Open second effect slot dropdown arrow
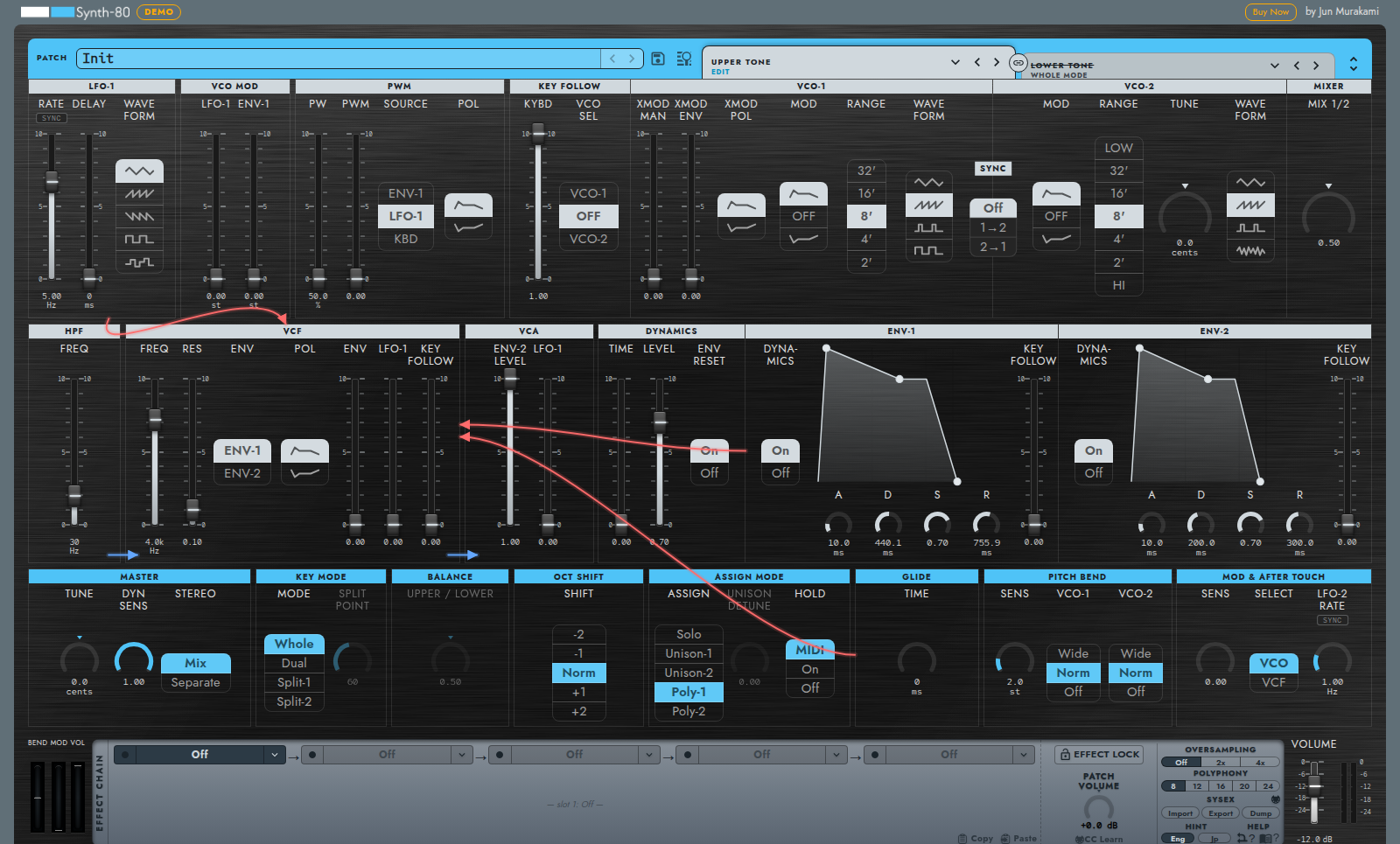Viewport: 1400px width, 844px height. 463,754
